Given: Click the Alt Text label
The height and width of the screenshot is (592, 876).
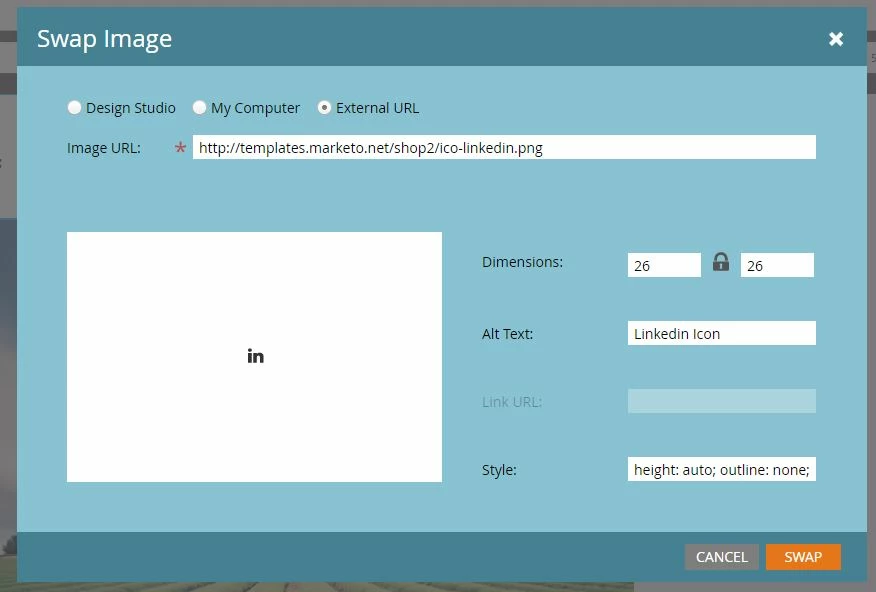Looking at the screenshot, I should click(x=507, y=334).
